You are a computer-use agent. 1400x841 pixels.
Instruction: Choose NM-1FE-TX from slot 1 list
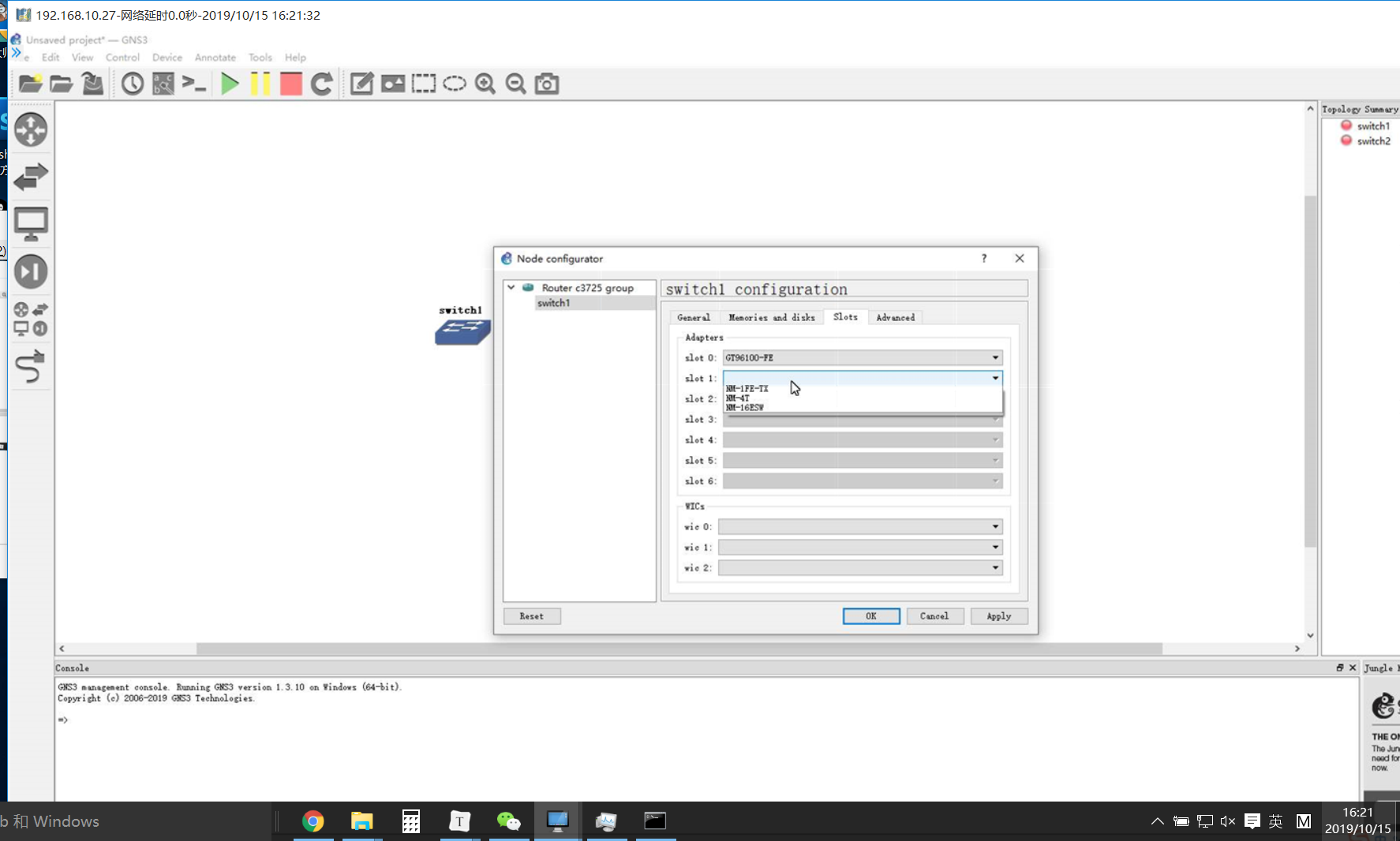tap(863, 388)
